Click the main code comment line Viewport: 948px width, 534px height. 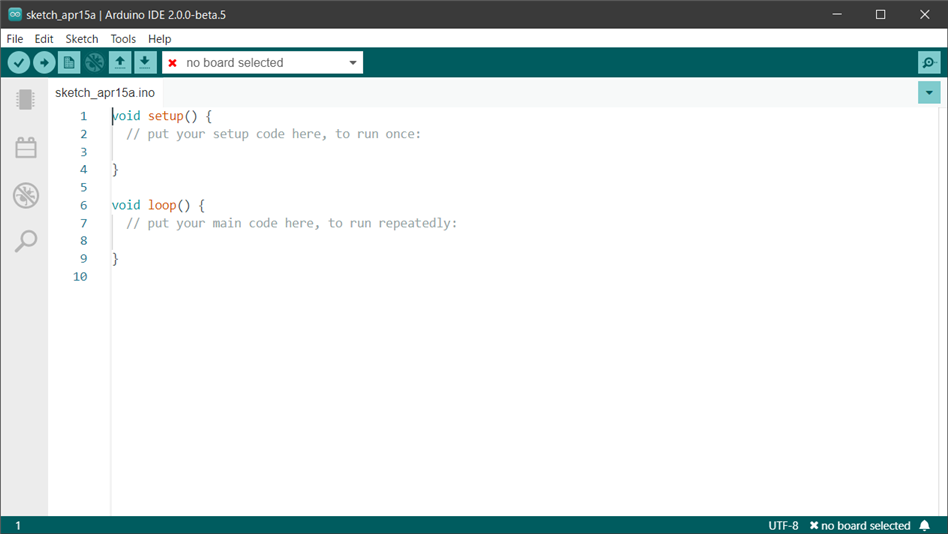(291, 223)
